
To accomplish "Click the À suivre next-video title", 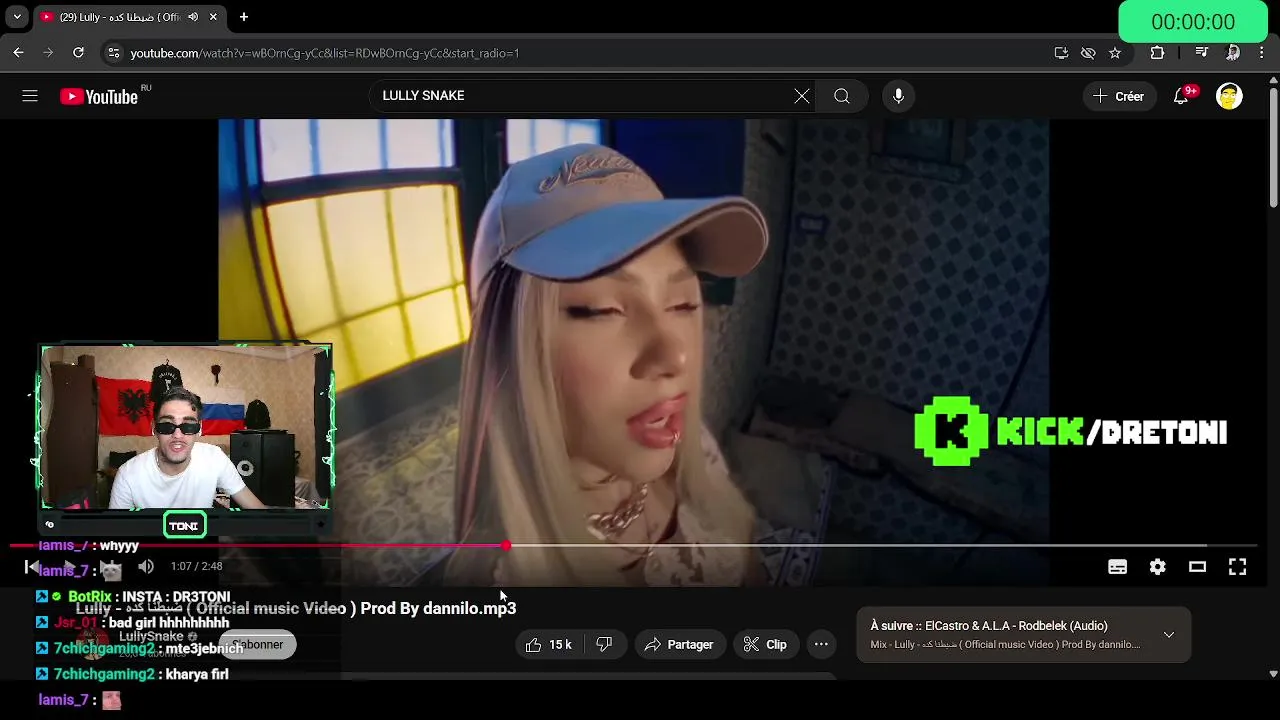I will pyautogui.click(x=989, y=626).
